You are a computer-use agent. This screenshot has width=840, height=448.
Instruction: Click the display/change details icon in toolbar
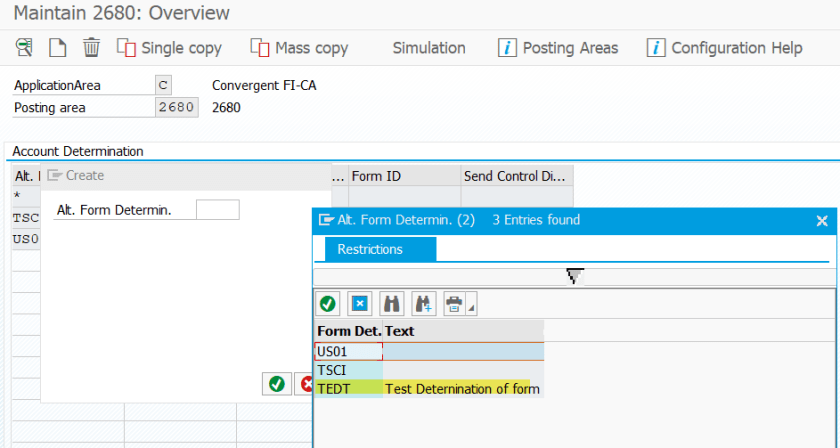click(24, 47)
